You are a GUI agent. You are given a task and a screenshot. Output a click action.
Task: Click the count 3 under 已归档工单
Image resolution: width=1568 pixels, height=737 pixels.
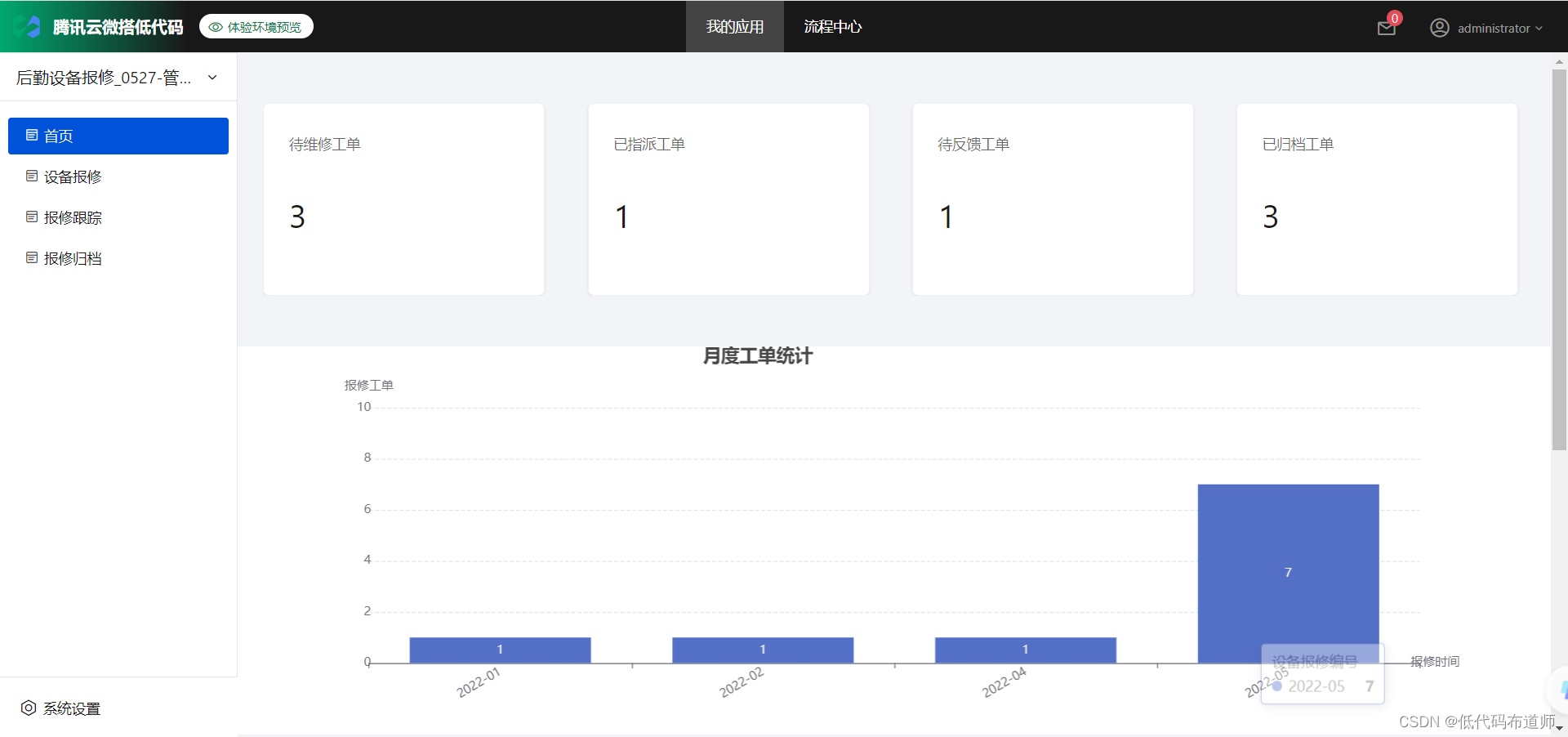(x=1270, y=217)
